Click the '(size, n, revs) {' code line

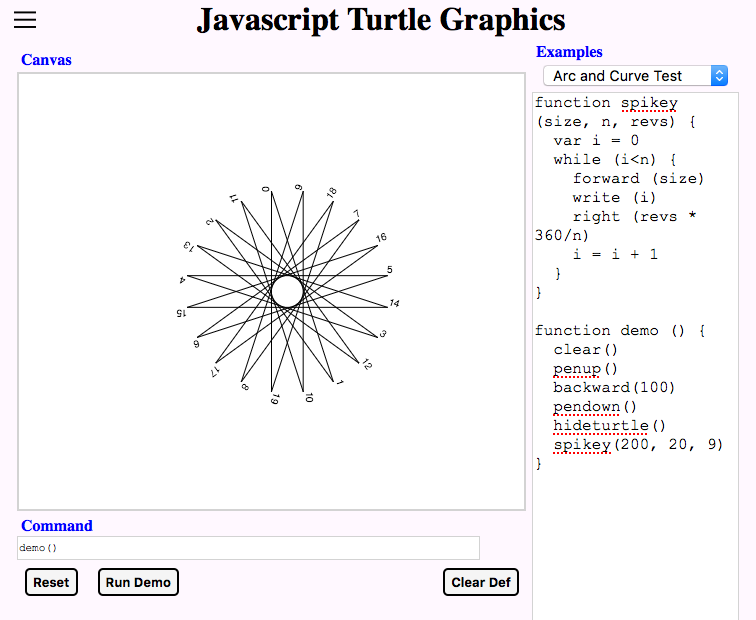click(x=616, y=121)
